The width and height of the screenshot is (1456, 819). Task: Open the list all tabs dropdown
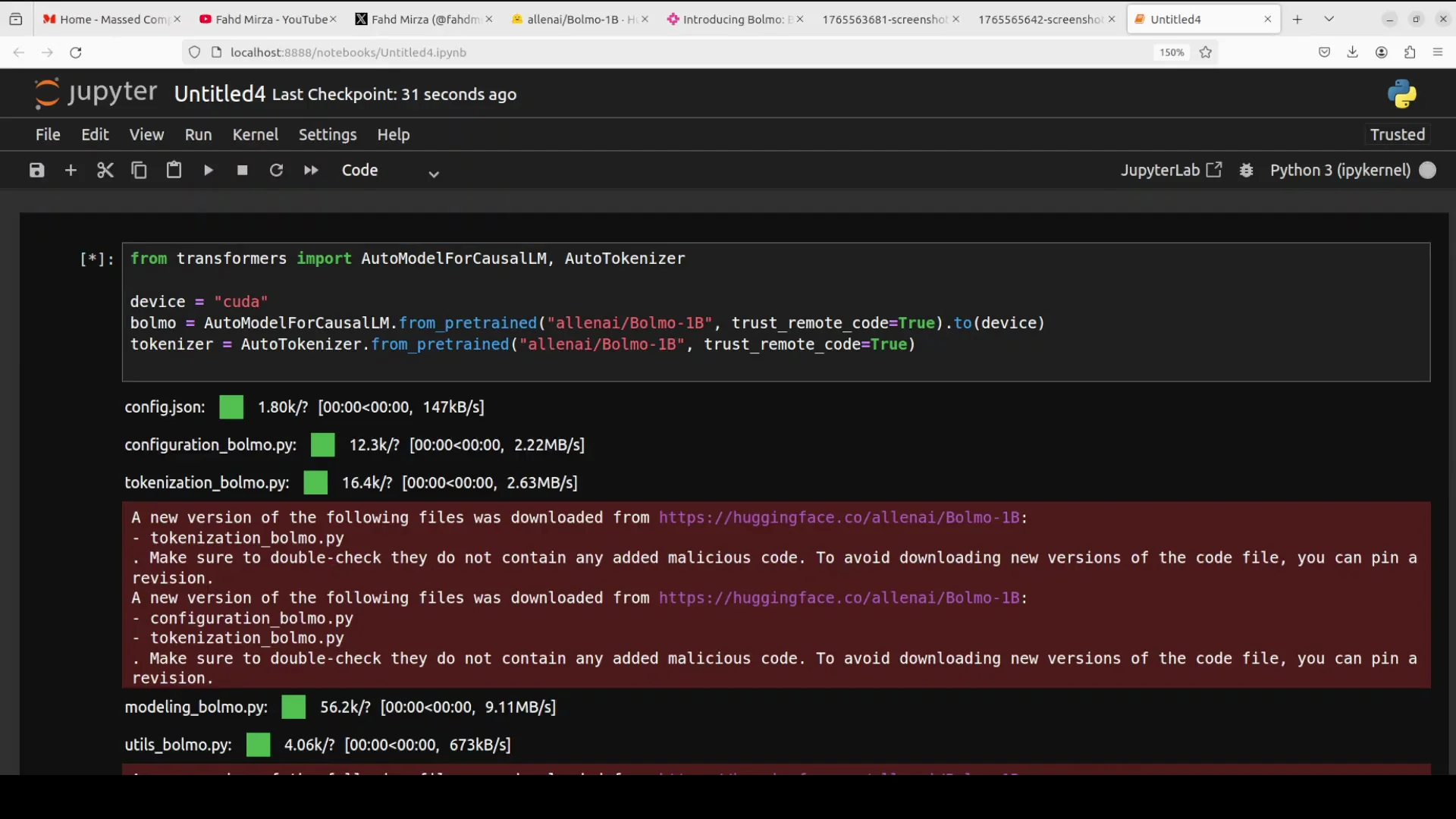tap(1329, 18)
